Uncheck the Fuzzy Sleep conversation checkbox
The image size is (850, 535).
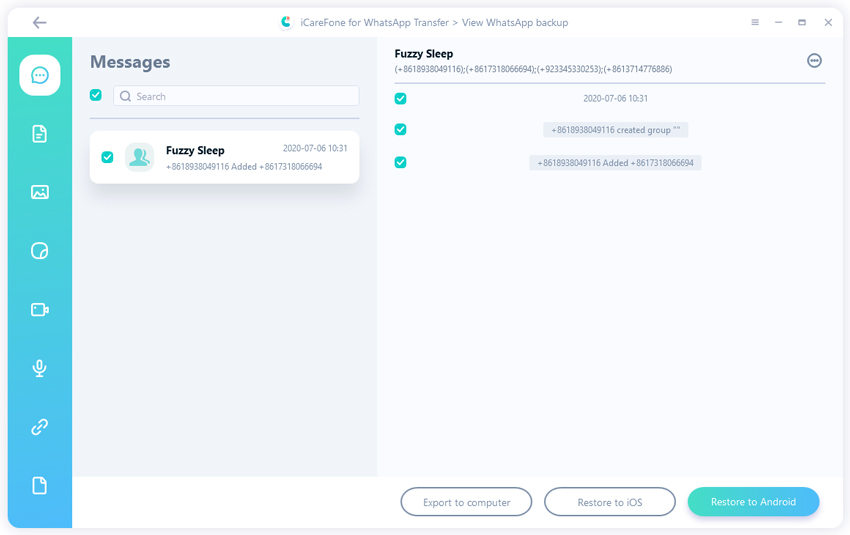107,157
